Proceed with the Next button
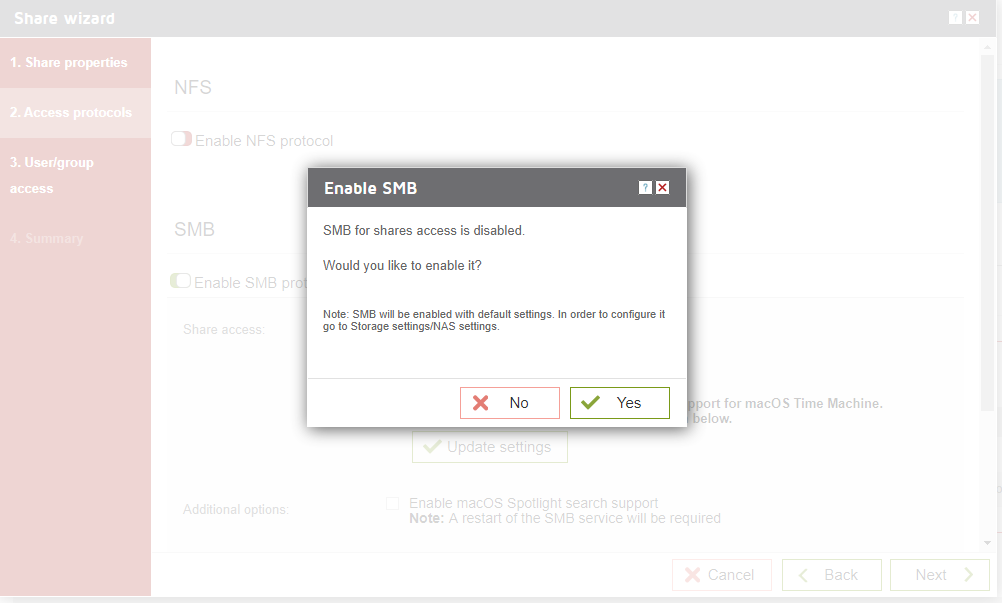 pyautogui.click(x=940, y=575)
